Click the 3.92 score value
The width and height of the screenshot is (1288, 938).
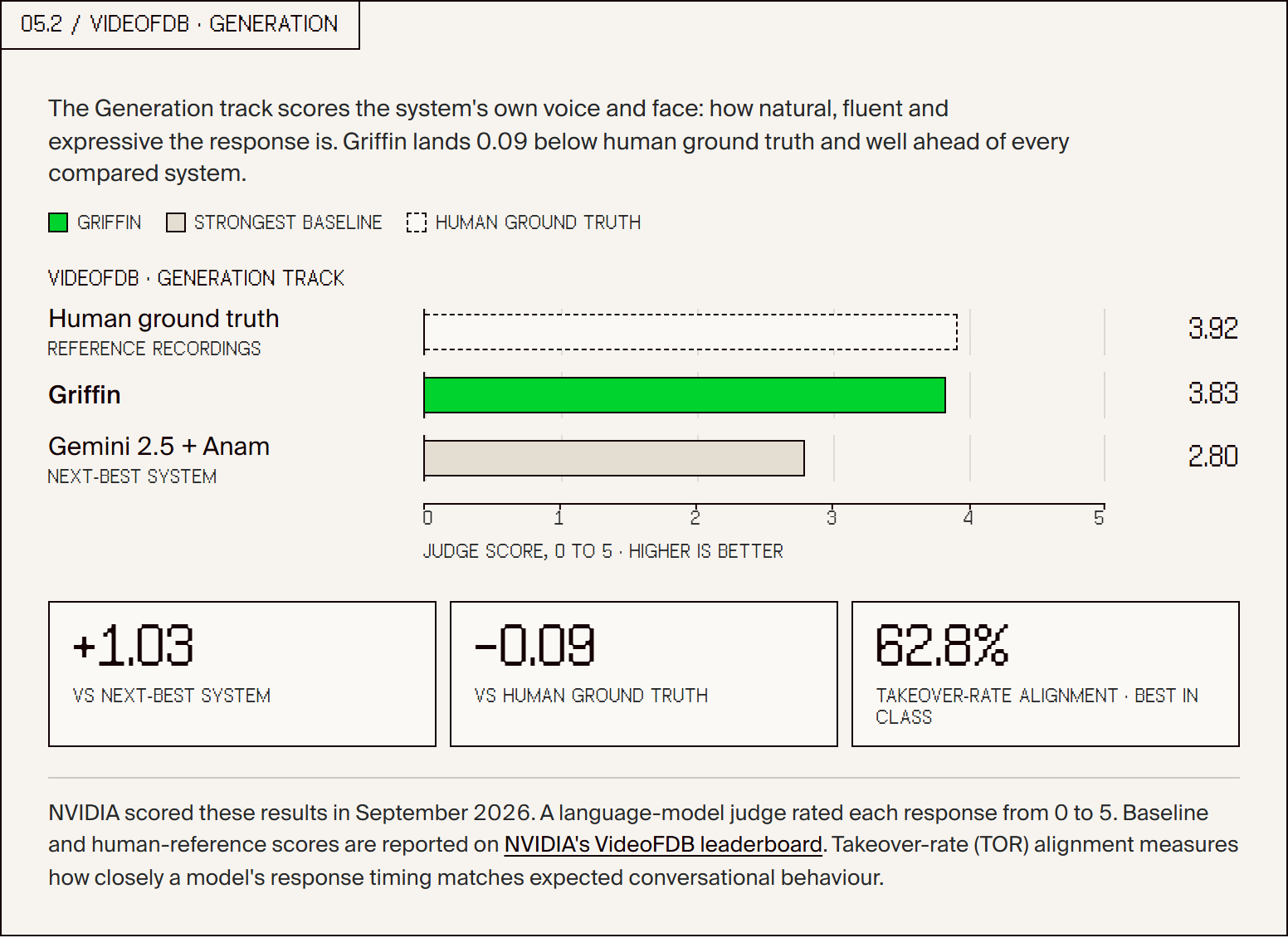tap(1213, 329)
